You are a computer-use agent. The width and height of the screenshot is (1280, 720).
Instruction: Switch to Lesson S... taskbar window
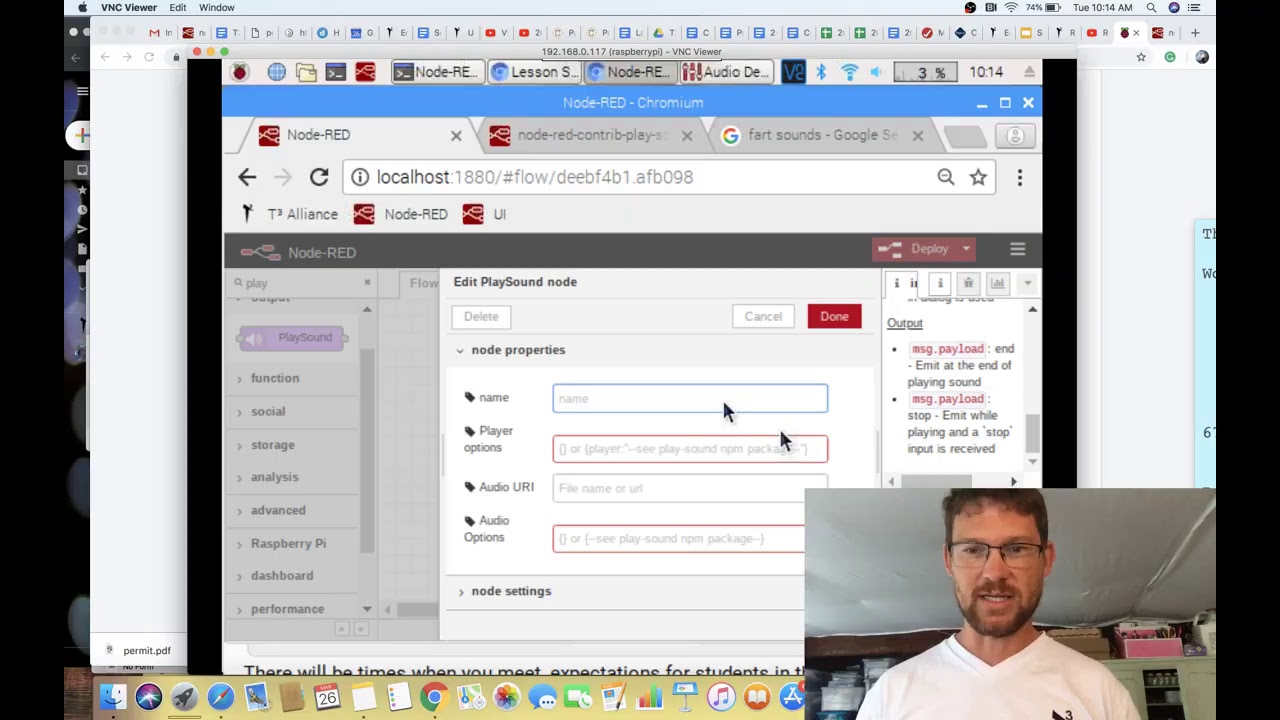pos(535,72)
